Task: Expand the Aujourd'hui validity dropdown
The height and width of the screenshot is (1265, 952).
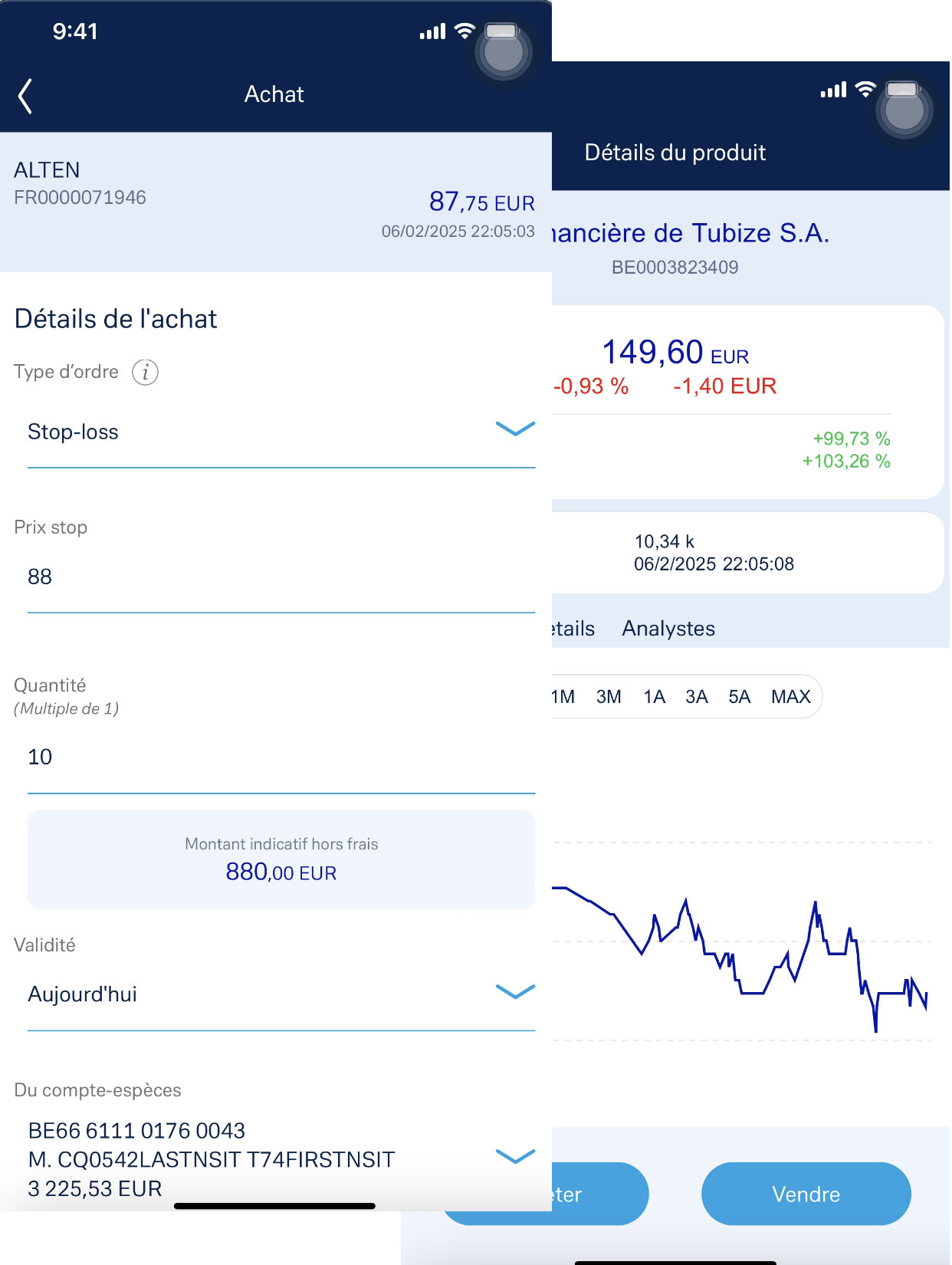Action: click(281, 994)
